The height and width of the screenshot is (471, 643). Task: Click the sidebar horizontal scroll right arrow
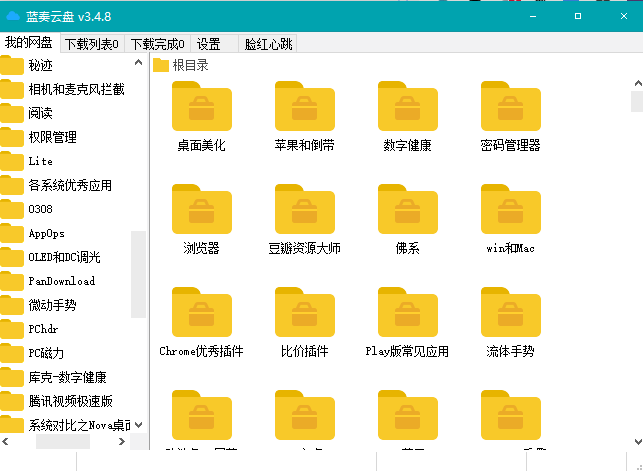pos(122,441)
